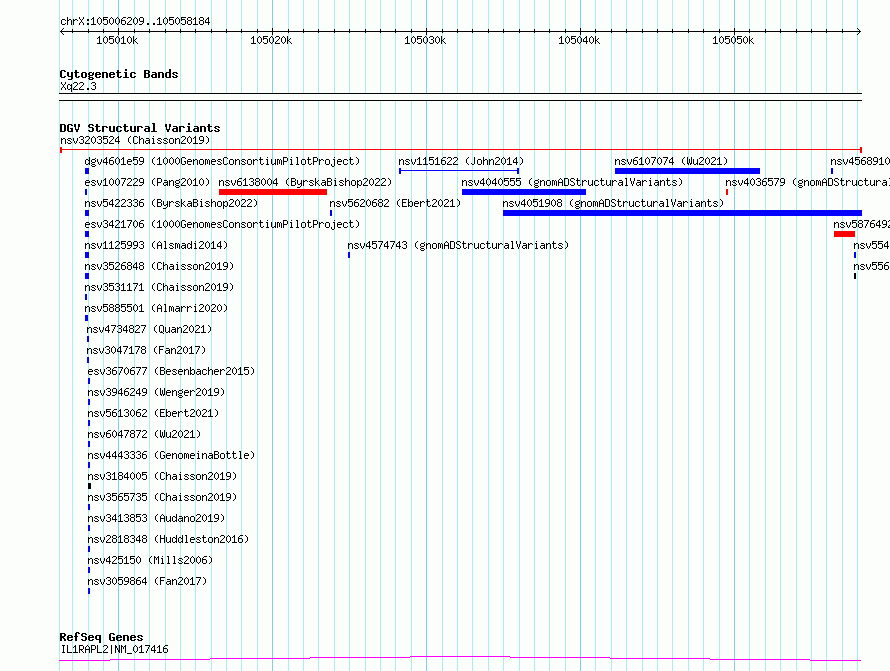
Task: Click the nsv5885501 (Almarri2020) label
Action: click(x=156, y=308)
